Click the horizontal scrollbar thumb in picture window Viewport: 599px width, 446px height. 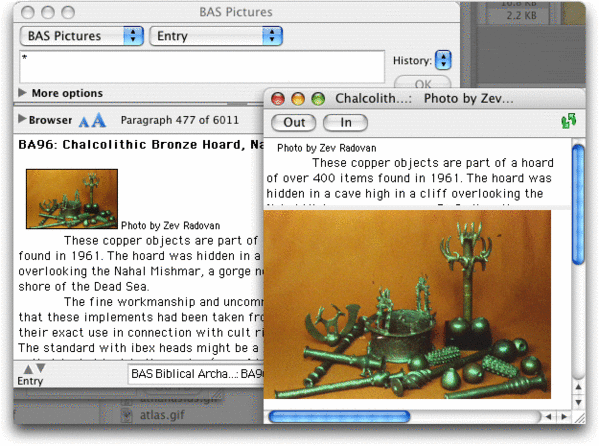[339, 417]
